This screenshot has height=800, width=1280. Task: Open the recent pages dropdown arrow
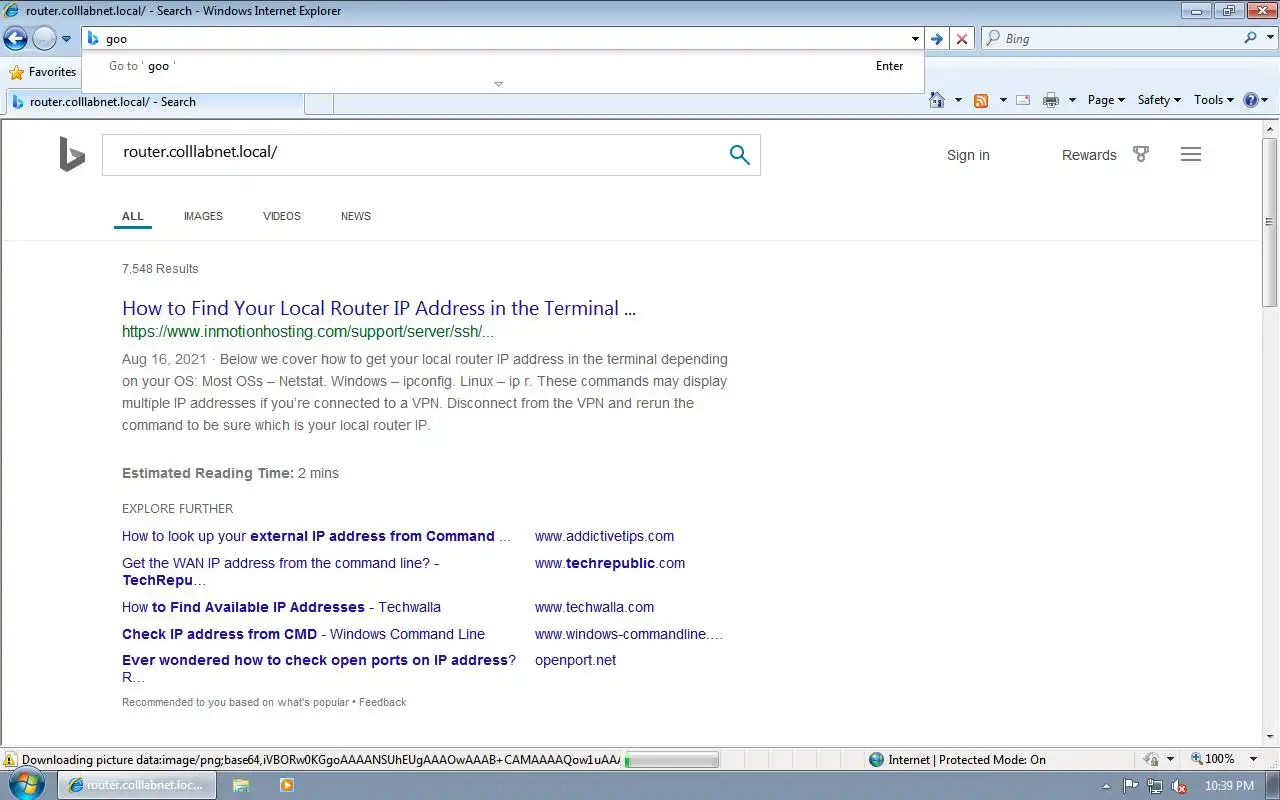click(x=67, y=39)
